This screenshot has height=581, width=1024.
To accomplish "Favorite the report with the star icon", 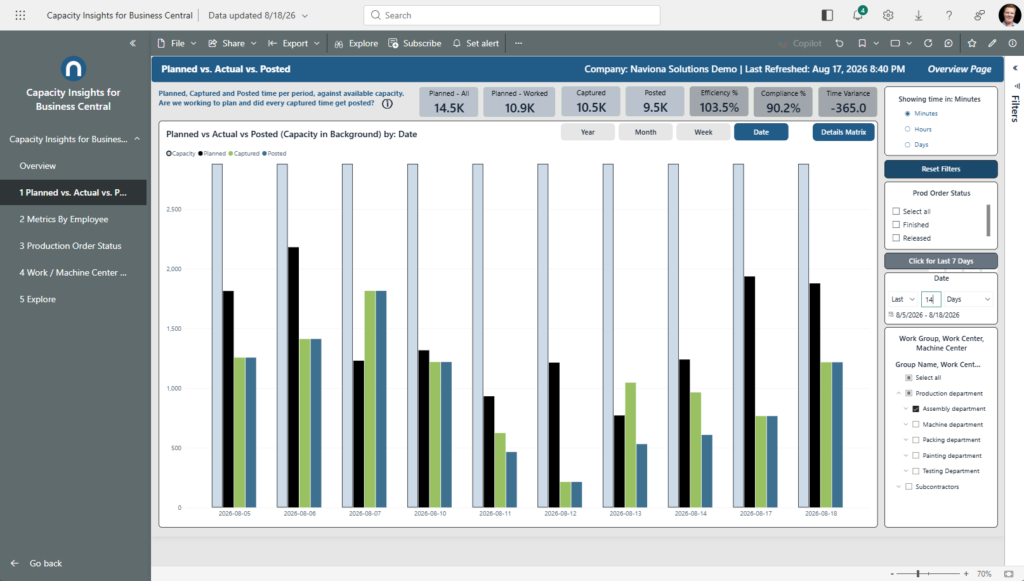I will coord(972,43).
